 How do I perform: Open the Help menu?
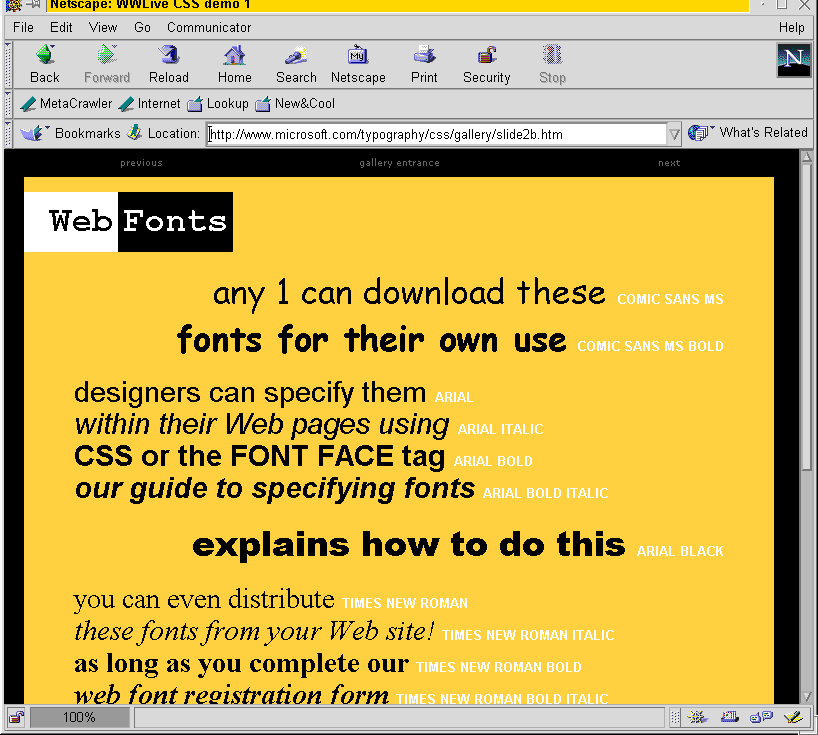coord(791,27)
